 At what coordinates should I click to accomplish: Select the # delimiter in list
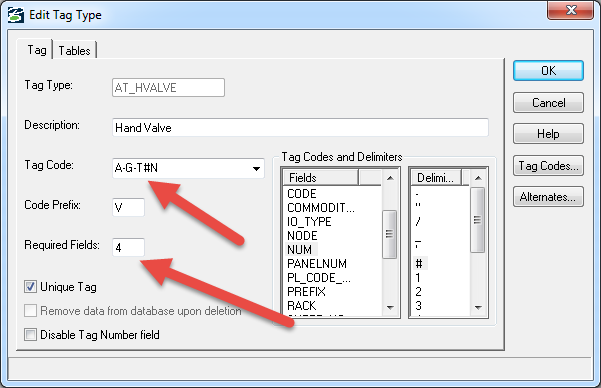(x=420, y=263)
